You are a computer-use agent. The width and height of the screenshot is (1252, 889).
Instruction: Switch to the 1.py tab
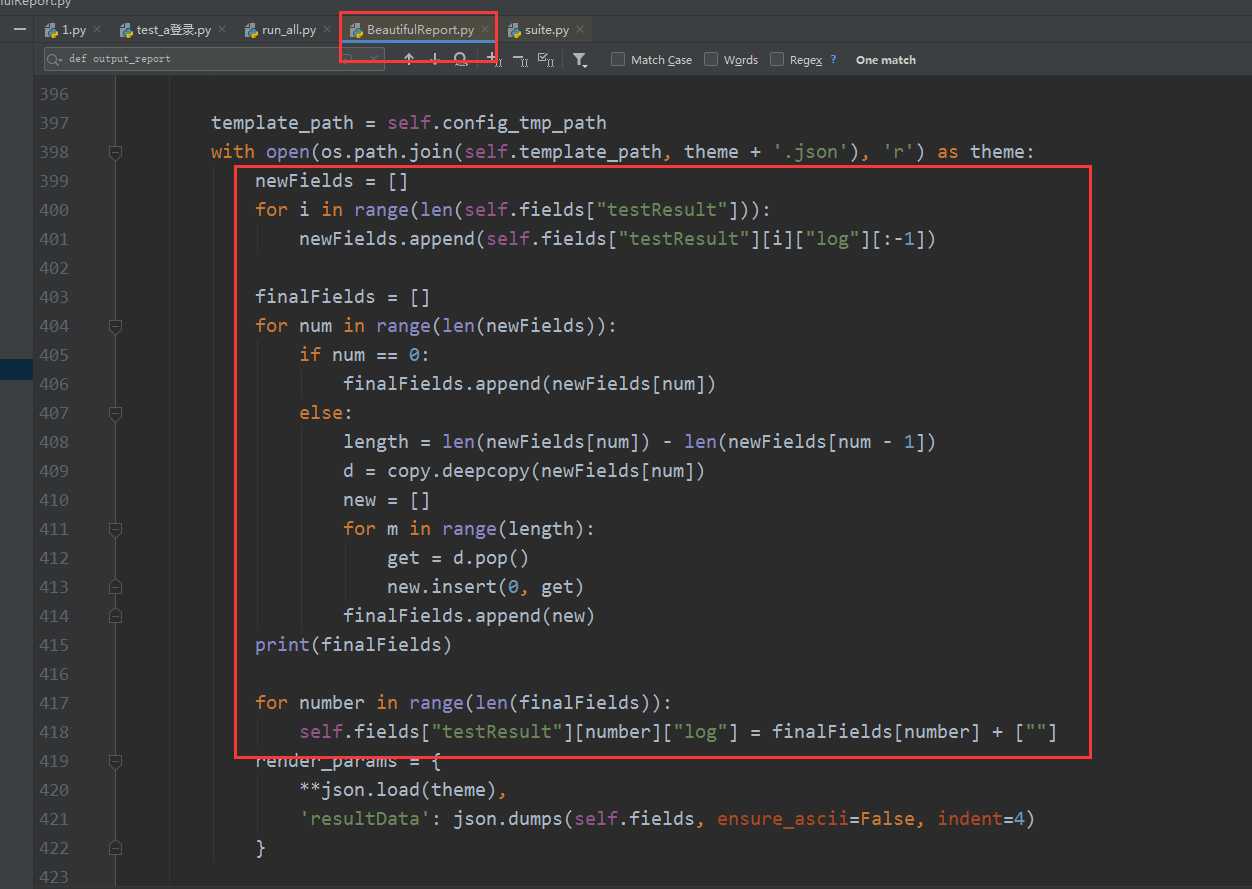click(x=72, y=29)
